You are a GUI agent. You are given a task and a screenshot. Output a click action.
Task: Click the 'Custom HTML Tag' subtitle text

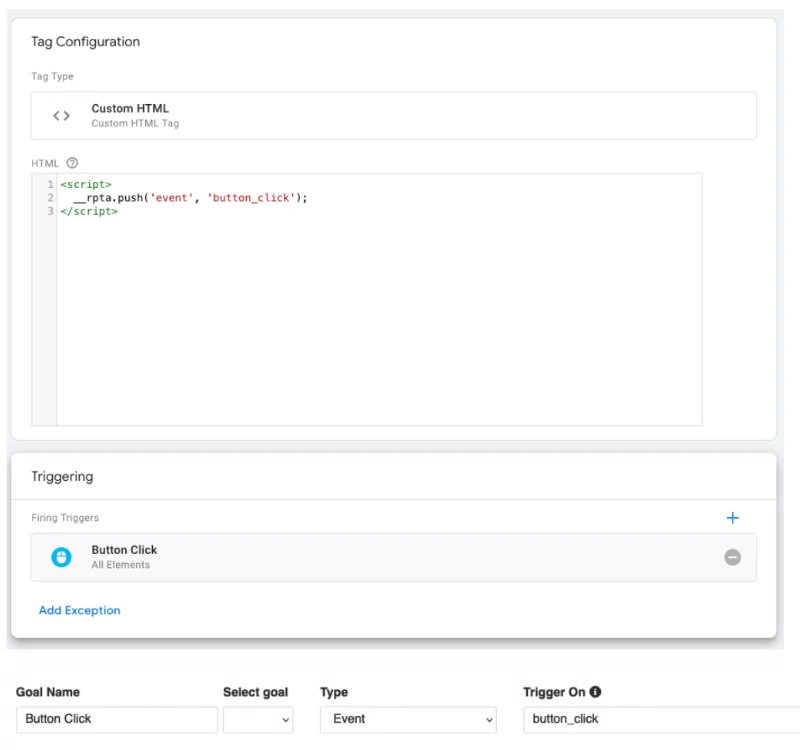135,123
